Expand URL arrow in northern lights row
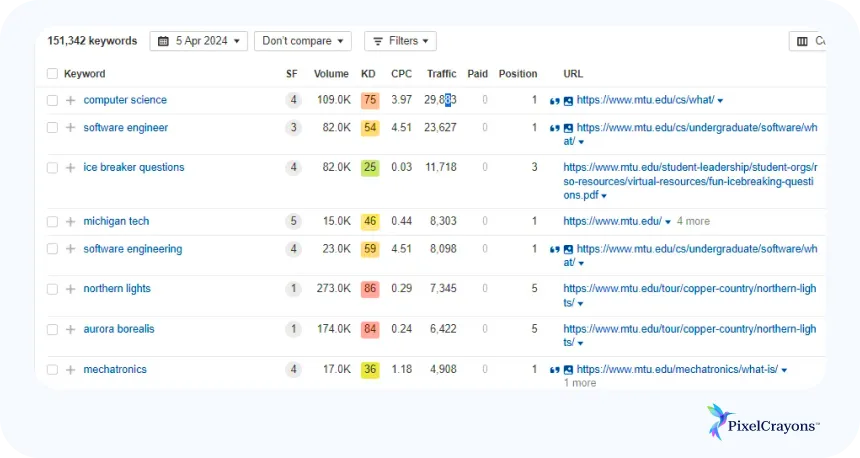The width and height of the screenshot is (860, 458). coord(580,303)
